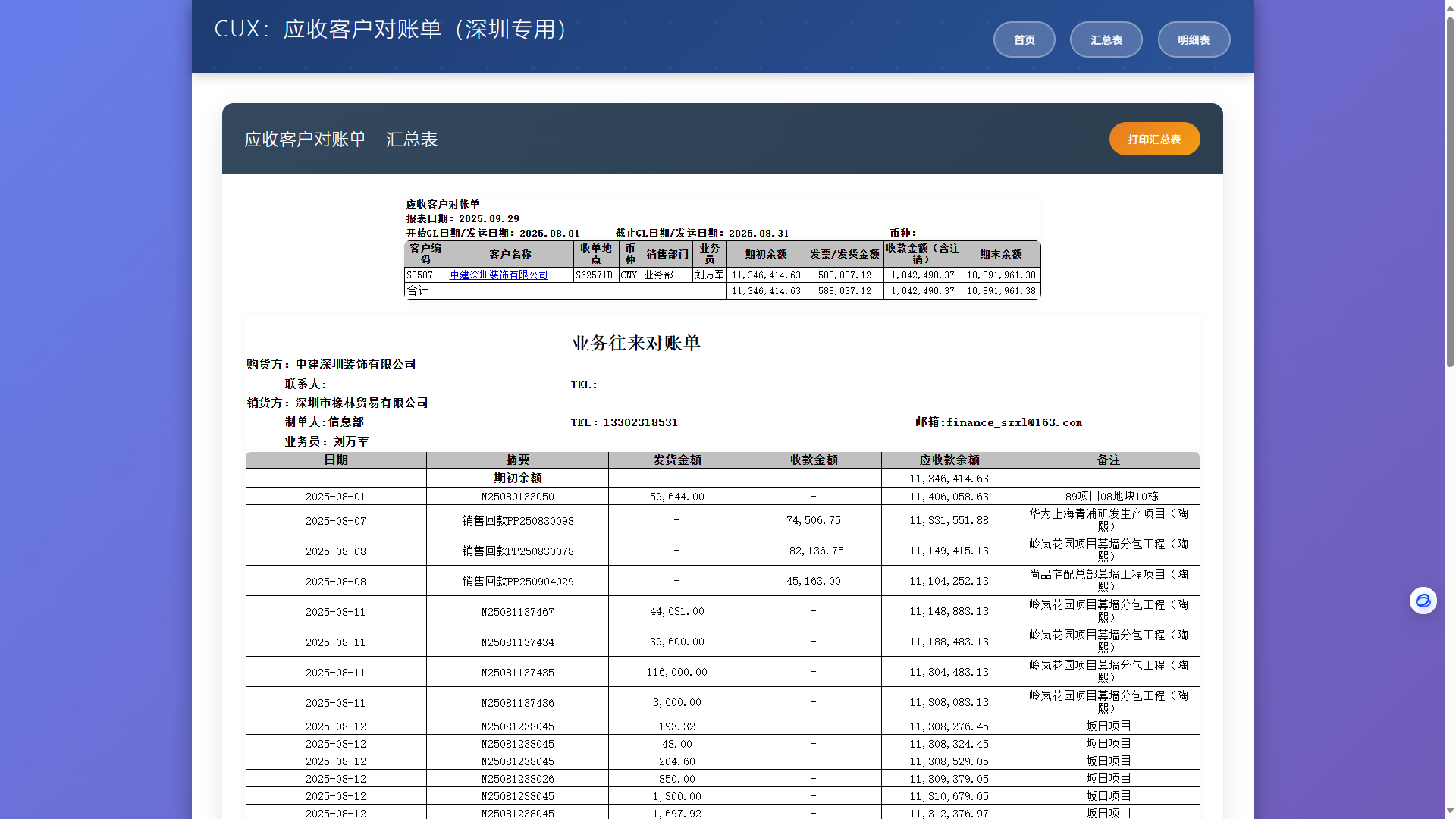1456x819 pixels.
Task: Select shipping amount 116,000.00
Action: click(676, 672)
